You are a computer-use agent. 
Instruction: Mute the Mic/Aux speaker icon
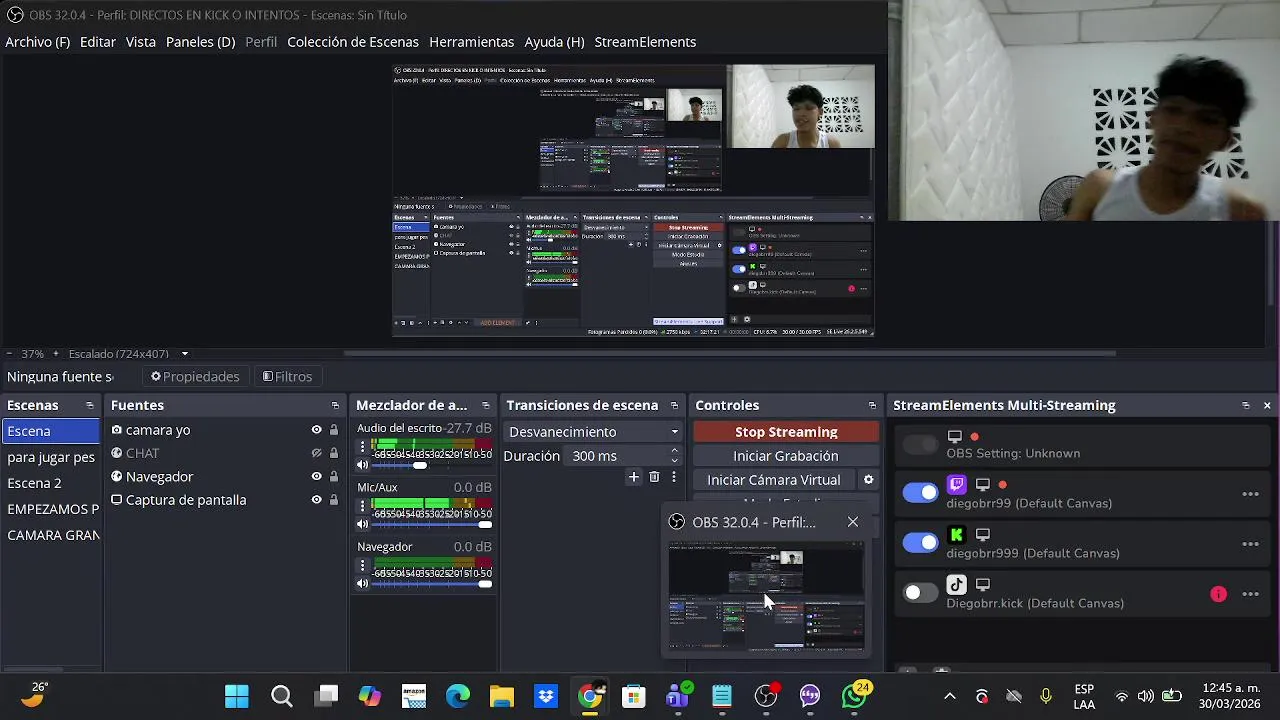(363, 524)
